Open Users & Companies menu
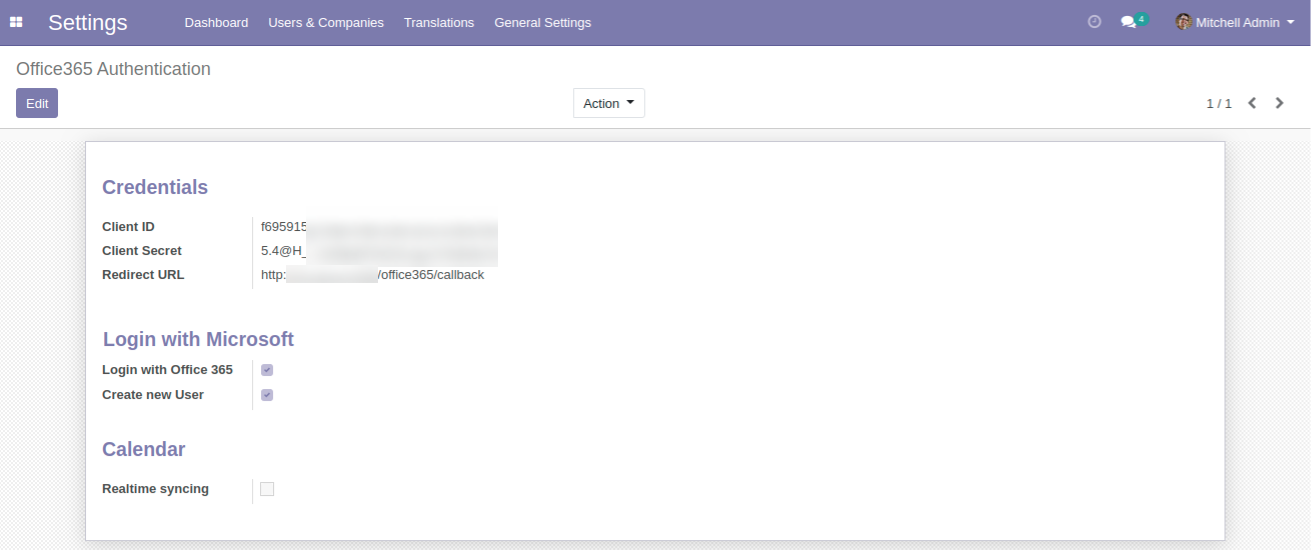1312x550 pixels. click(326, 22)
